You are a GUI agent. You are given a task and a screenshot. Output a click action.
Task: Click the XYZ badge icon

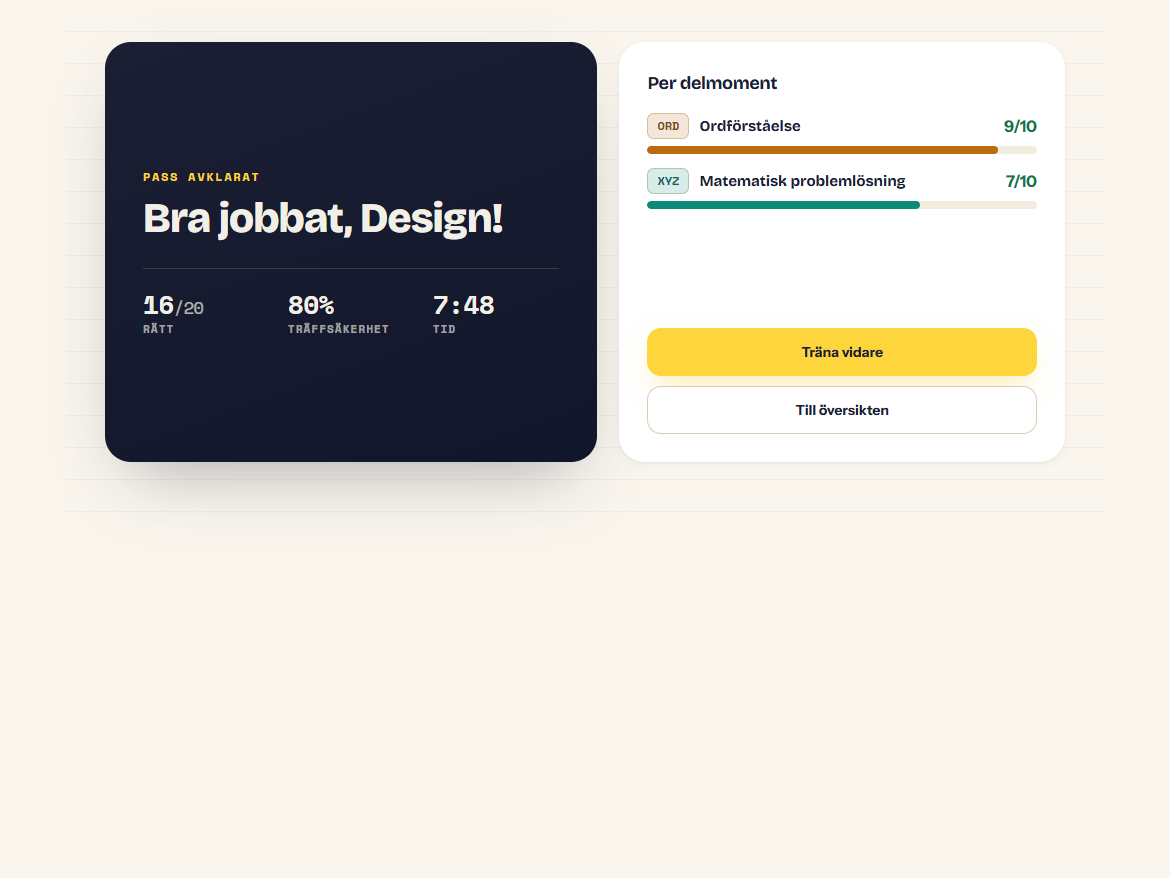(668, 181)
